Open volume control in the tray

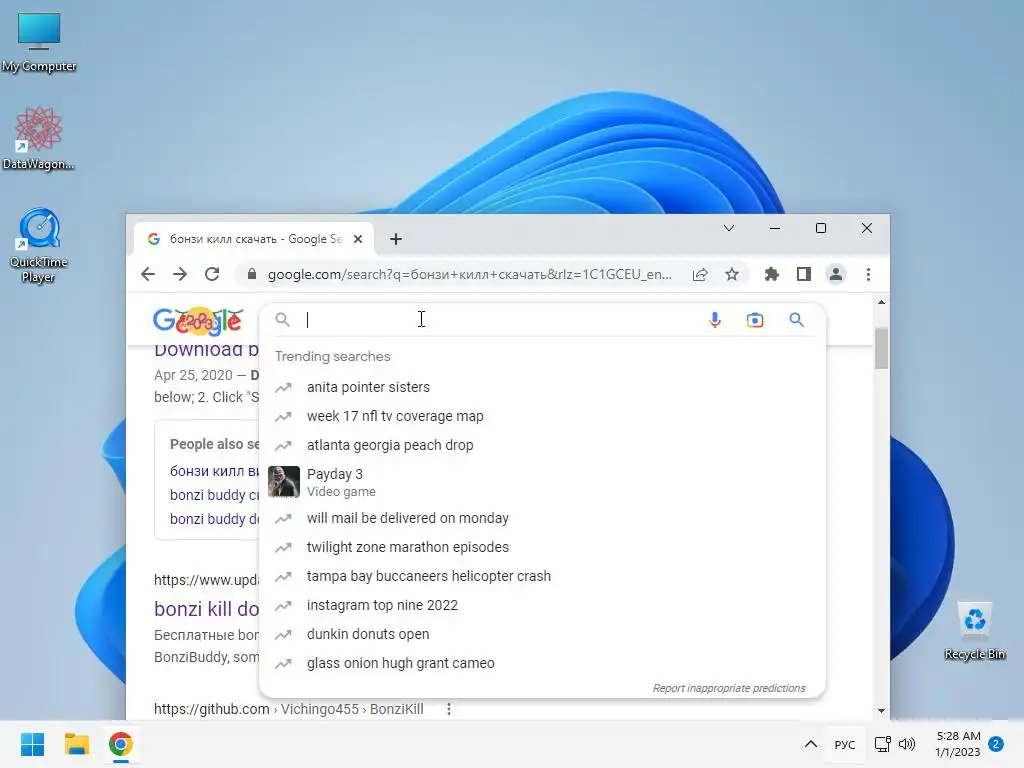pyautogui.click(x=906, y=744)
